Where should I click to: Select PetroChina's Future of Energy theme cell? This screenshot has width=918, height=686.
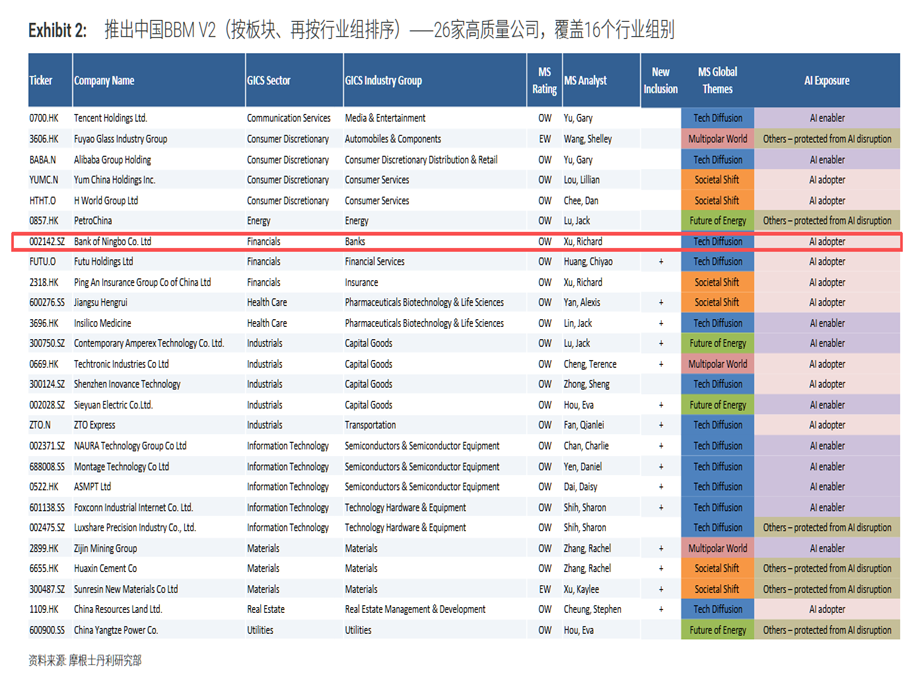717,221
